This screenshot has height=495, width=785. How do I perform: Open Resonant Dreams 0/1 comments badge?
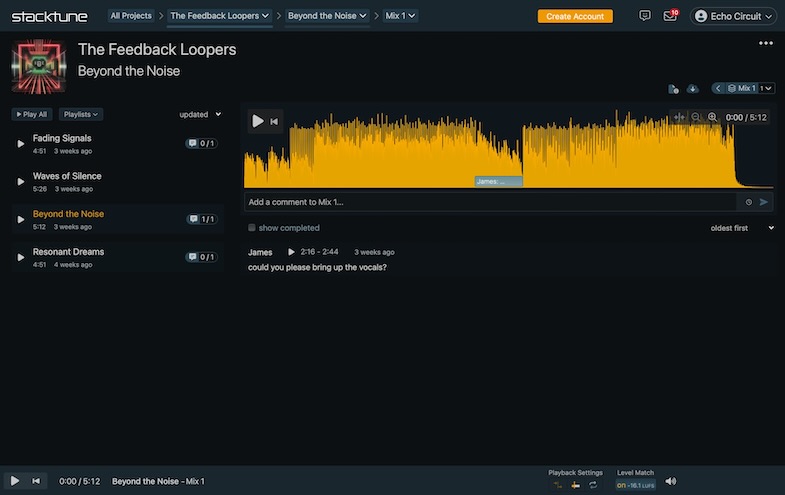click(x=201, y=257)
